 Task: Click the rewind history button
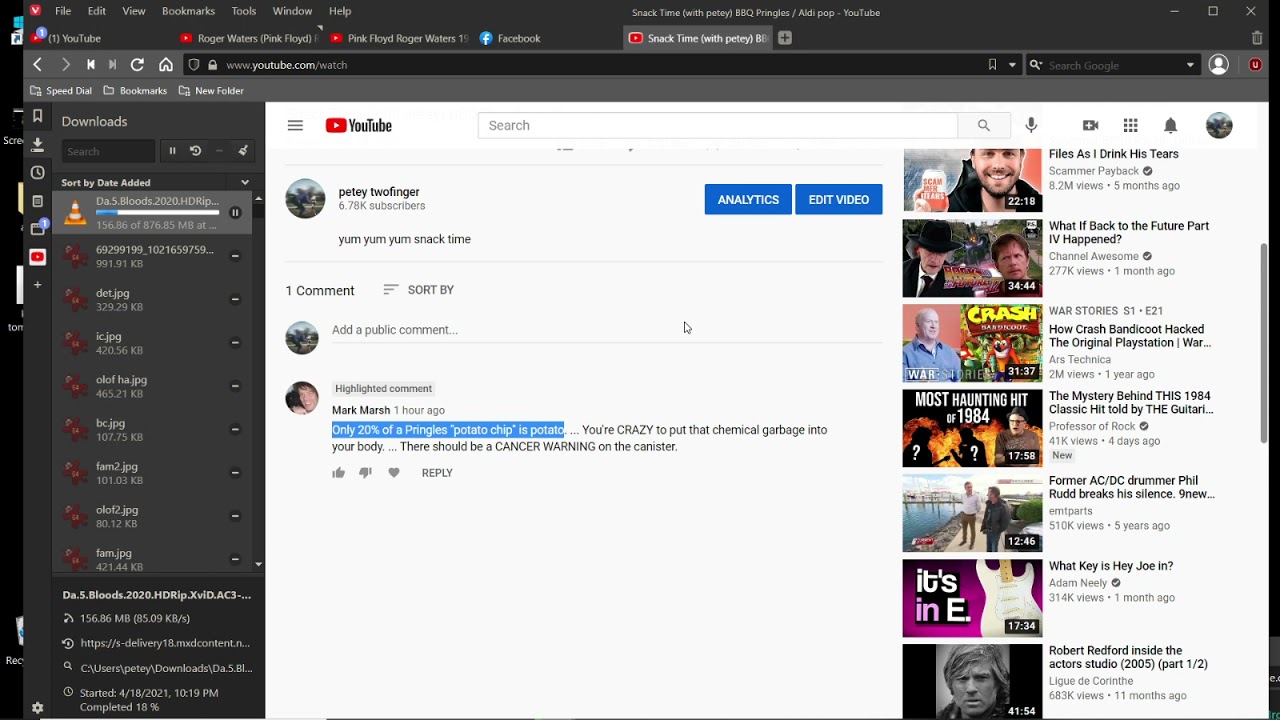click(90, 65)
